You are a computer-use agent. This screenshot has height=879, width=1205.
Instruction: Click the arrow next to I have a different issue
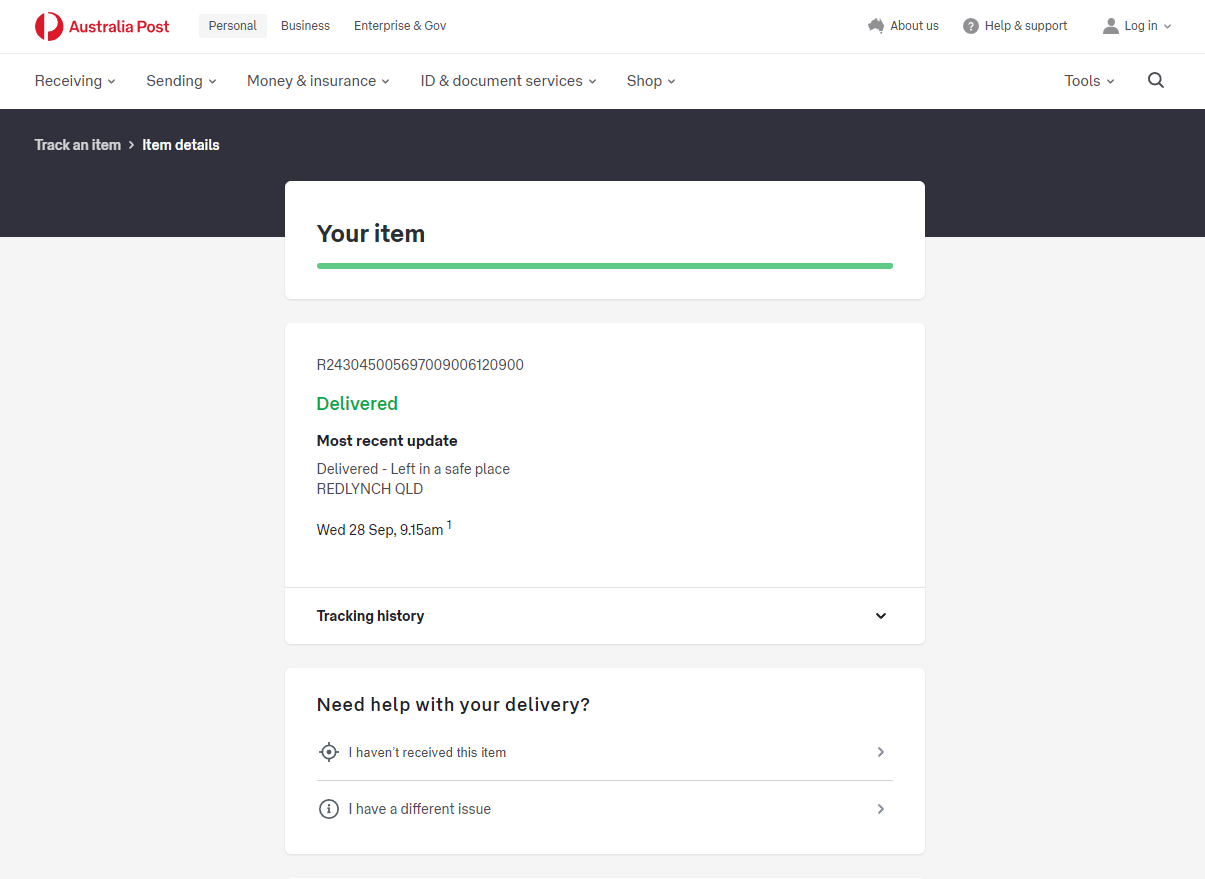pyautogui.click(x=880, y=809)
